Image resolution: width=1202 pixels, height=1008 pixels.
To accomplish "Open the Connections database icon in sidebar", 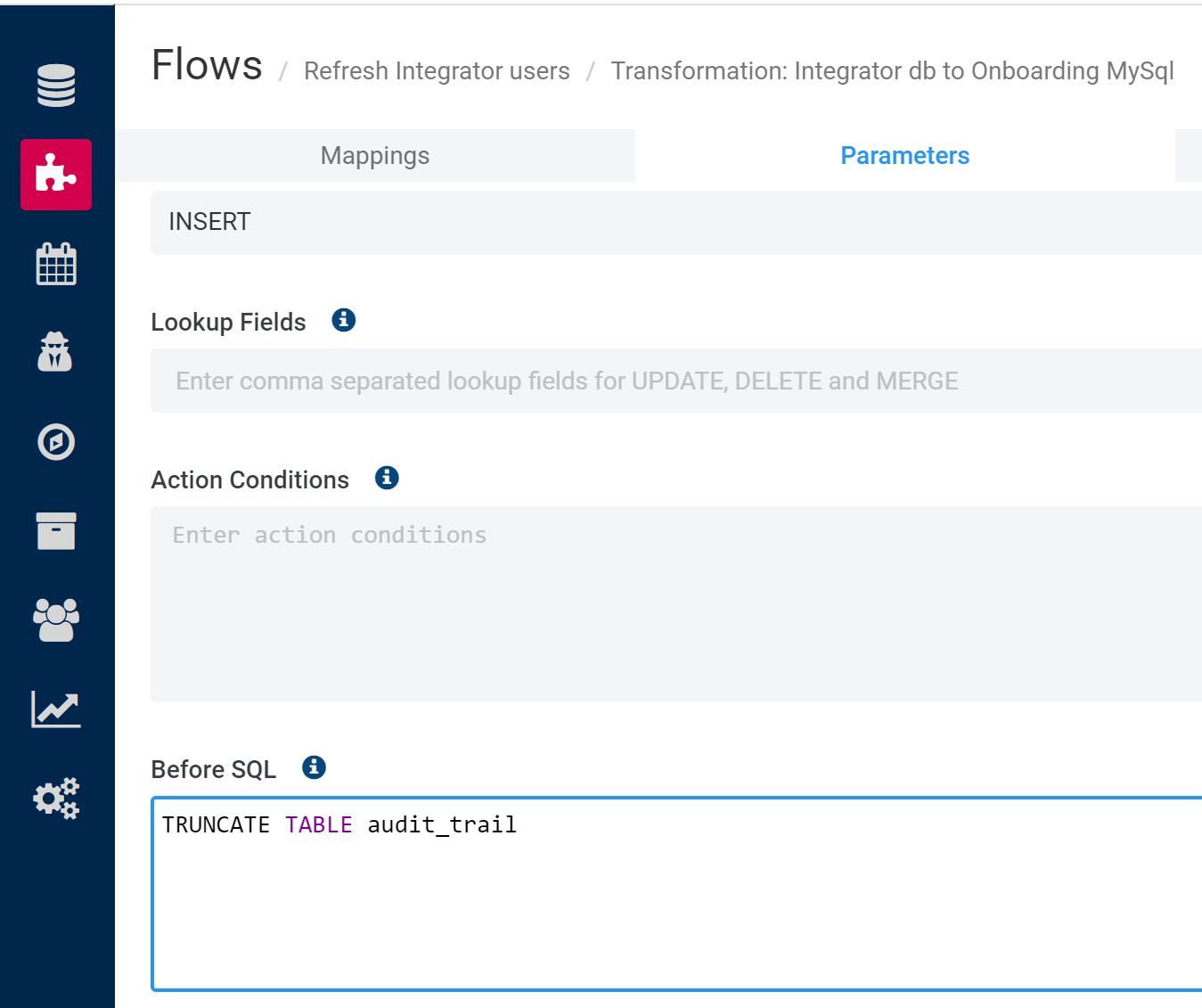I will coord(56,86).
